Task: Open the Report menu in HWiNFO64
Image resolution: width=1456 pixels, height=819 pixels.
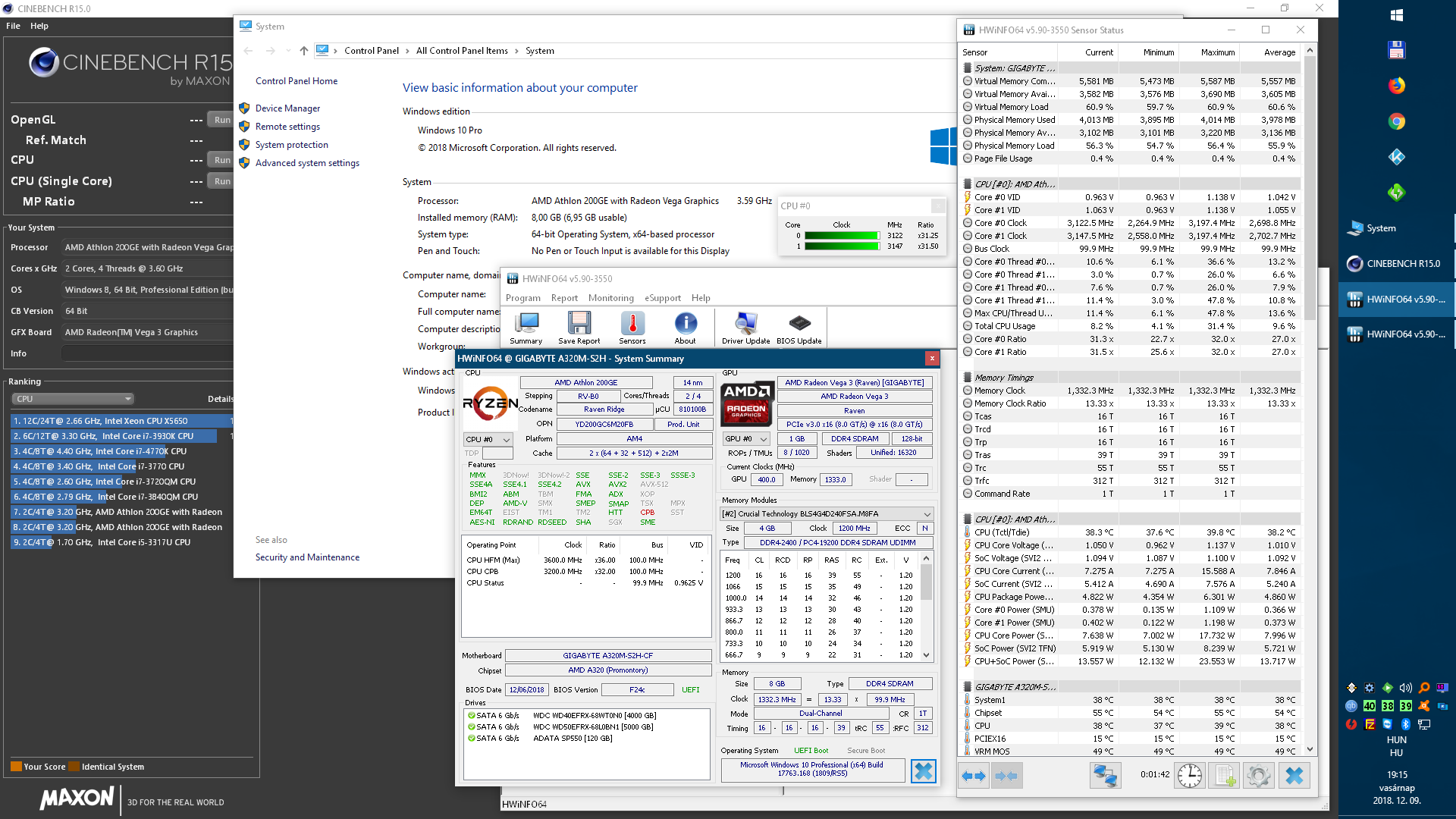Action: (x=564, y=298)
